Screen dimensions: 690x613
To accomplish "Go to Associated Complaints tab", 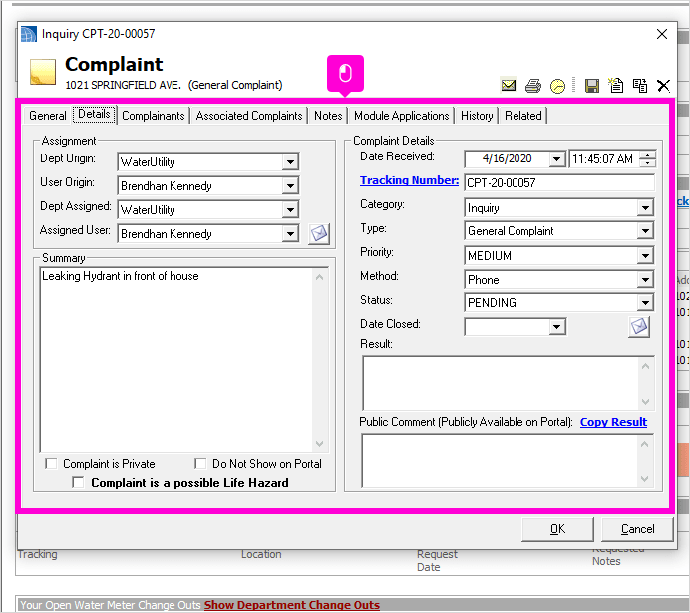I will click(x=249, y=116).
